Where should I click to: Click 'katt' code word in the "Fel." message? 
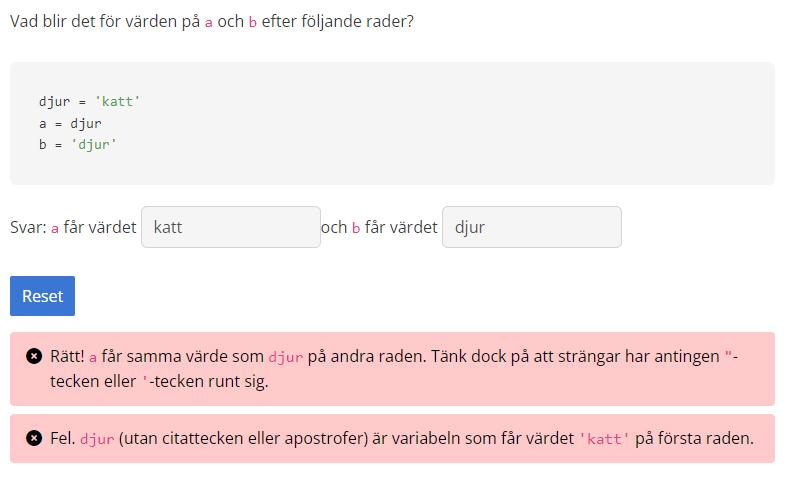[604, 439]
